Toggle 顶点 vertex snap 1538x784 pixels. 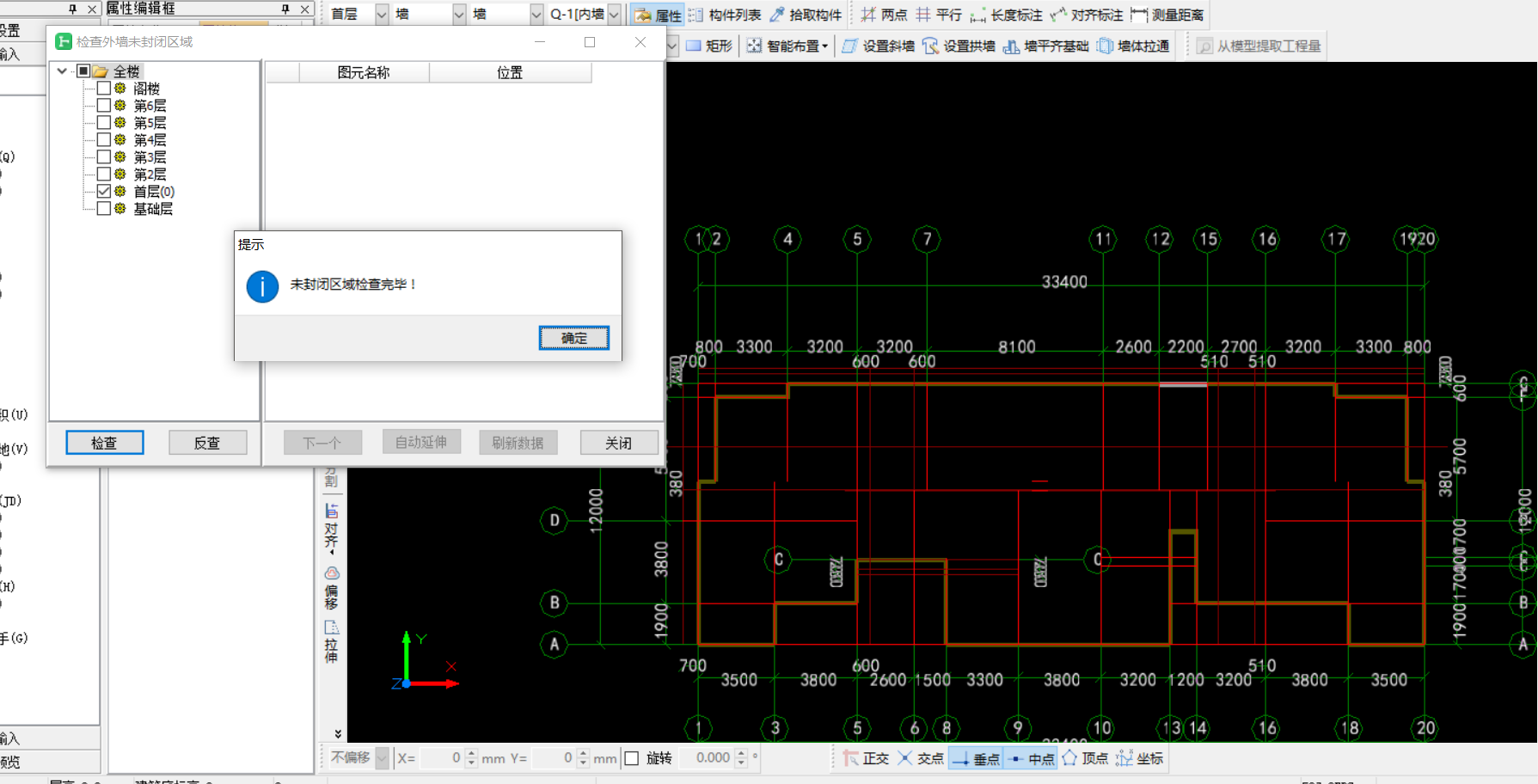[x=1086, y=758]
